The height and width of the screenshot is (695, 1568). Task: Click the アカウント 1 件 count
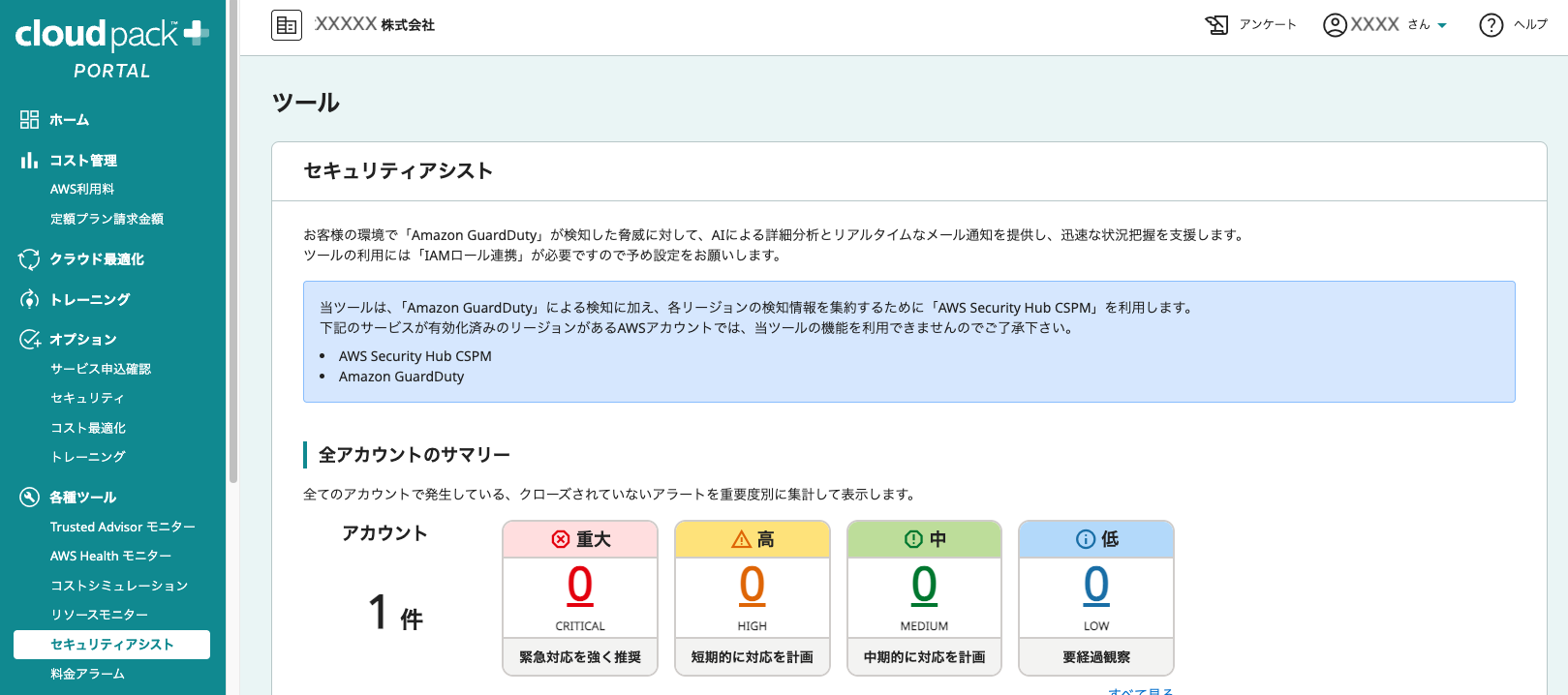click(x=396, y=613)
